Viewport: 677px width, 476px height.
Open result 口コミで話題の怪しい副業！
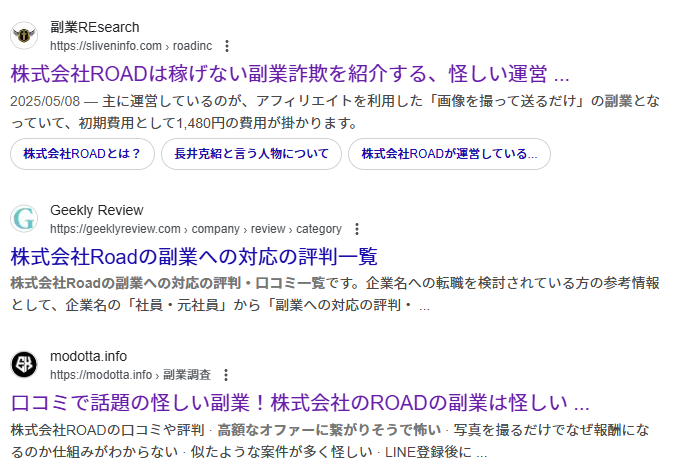coord(300,403)
